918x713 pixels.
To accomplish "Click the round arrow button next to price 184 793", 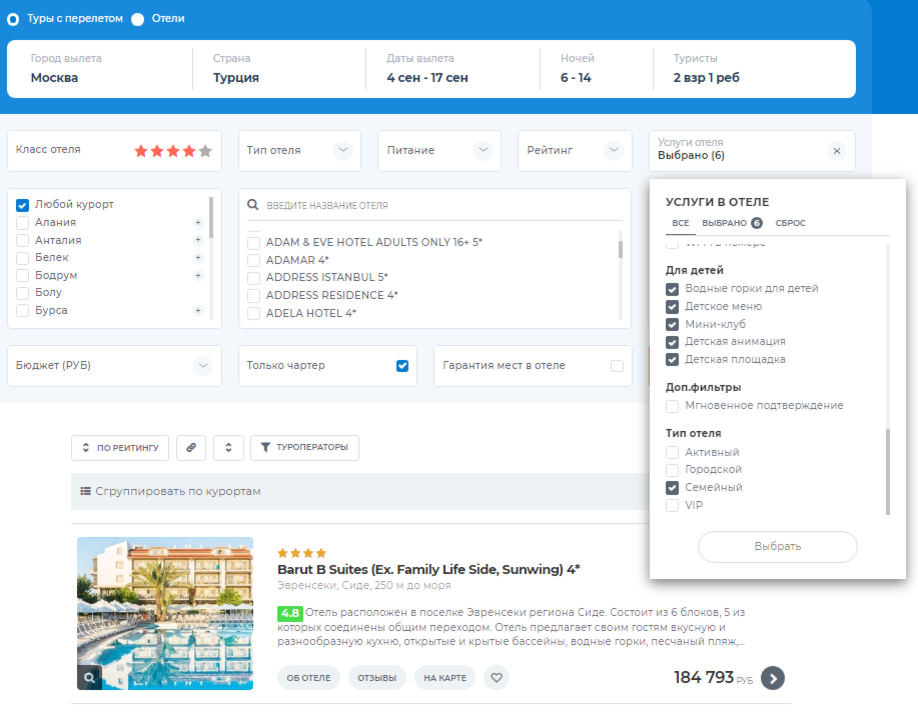I will point(772,678).
